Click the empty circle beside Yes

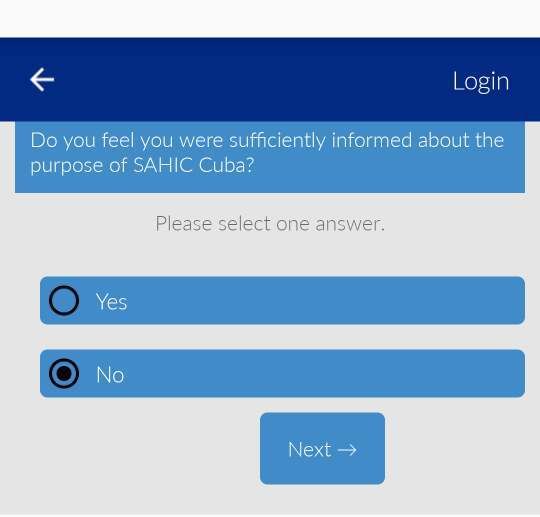(x=64, y=300)
